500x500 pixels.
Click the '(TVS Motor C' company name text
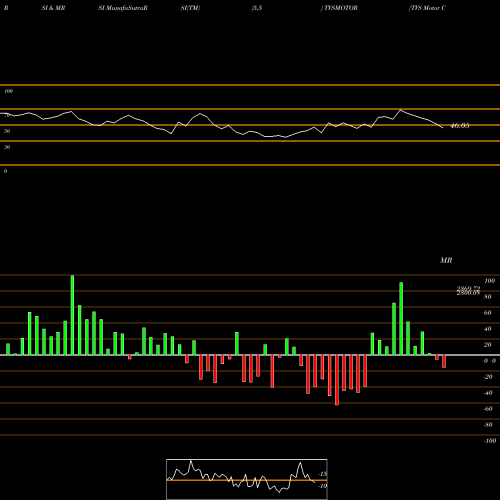[x=427, y=8]
